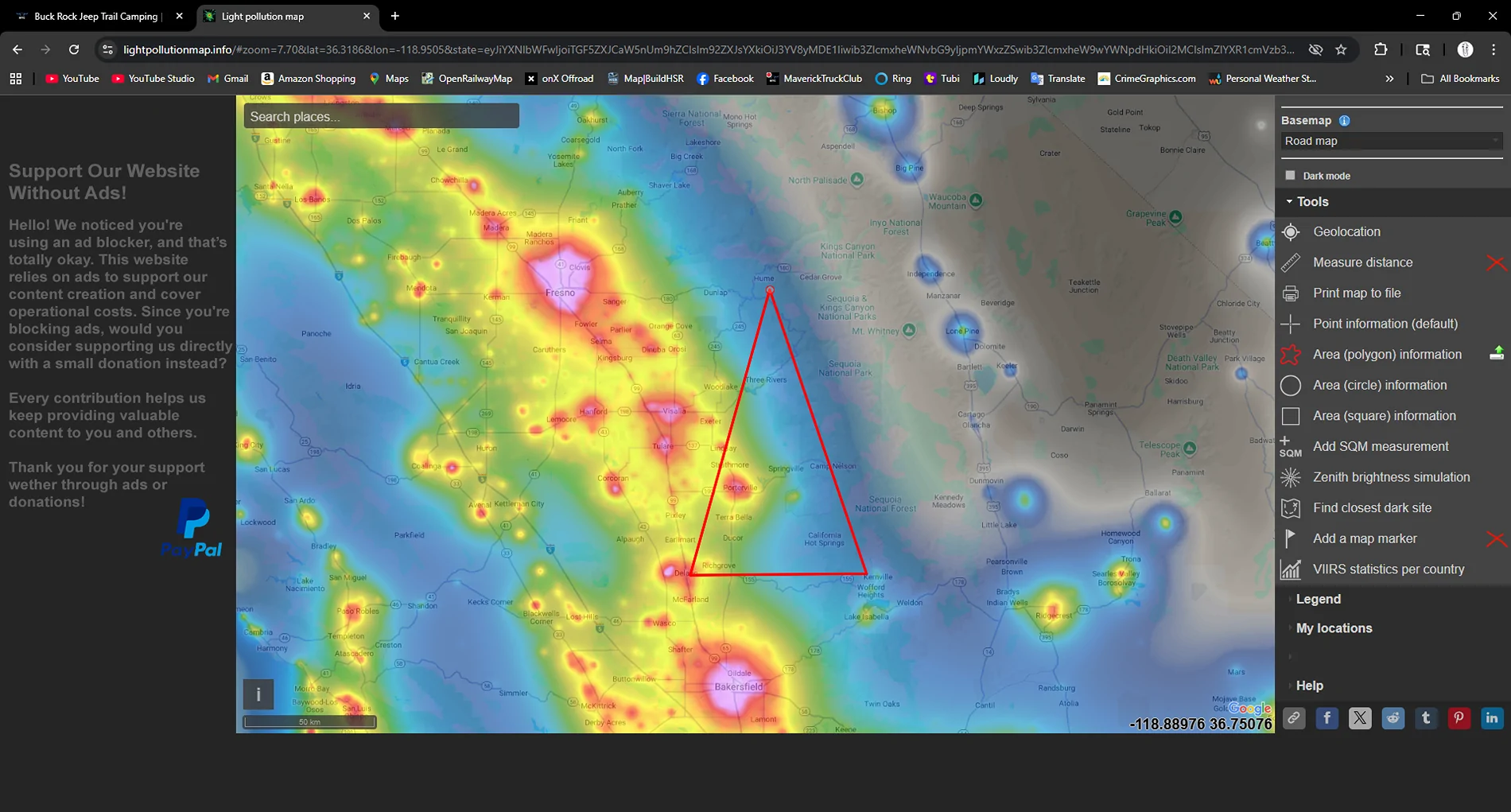Choose the Area circle information icon
This screenshot has width=1511, height=812.
point(1291,385)
